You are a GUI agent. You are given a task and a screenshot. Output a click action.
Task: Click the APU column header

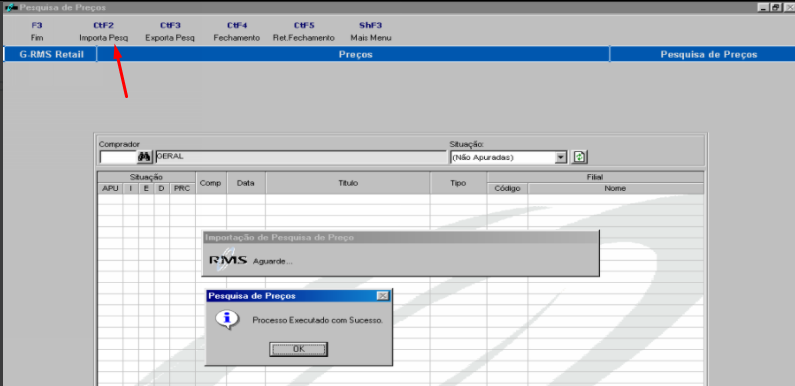click(110, 188)
